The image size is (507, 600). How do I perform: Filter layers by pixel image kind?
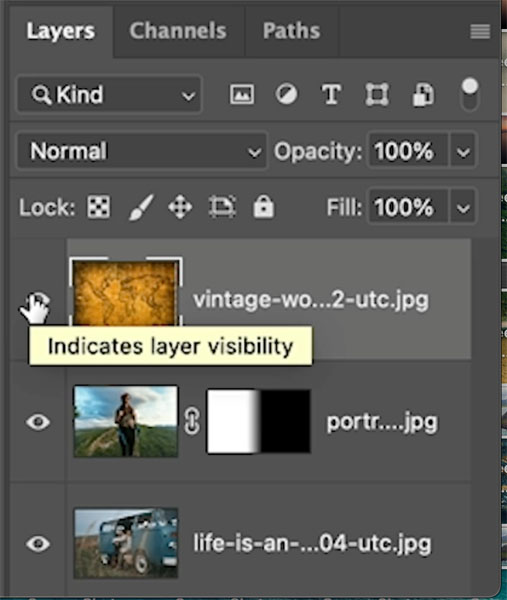pos(241,94)
